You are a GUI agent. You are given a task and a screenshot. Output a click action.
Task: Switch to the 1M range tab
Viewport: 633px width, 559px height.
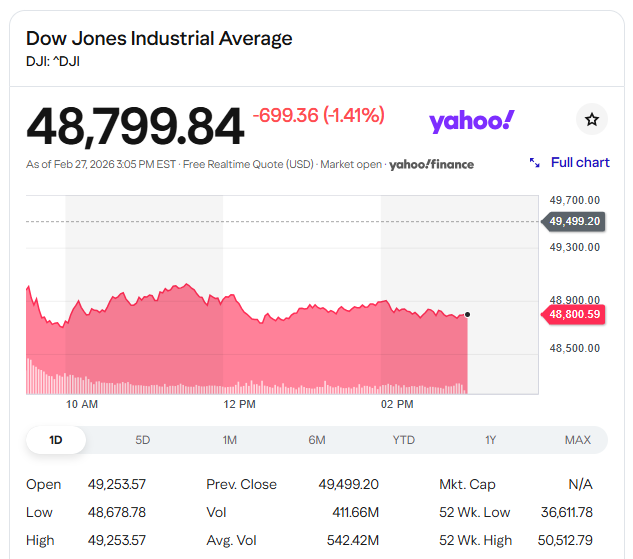[x=230, y=440]
